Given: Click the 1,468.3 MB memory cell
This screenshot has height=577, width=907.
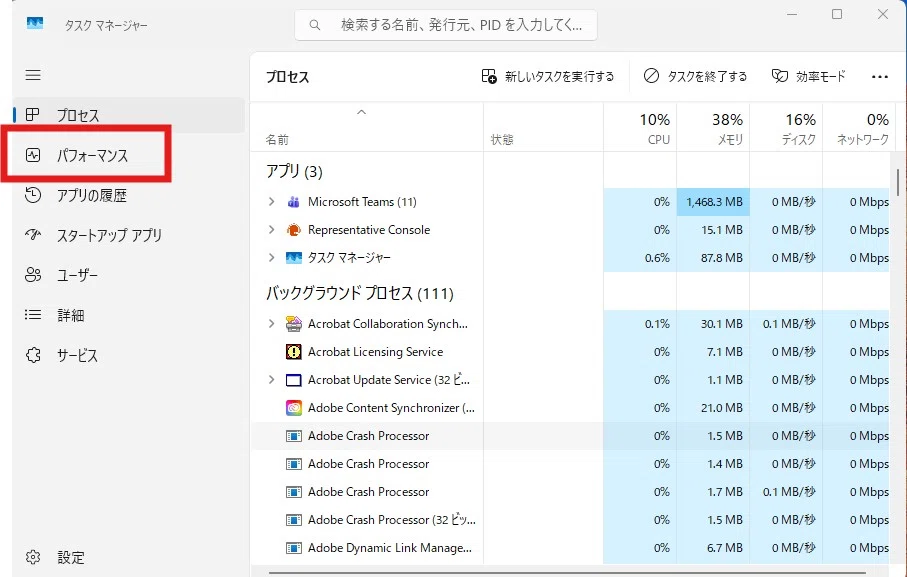Looking at the screenshot, I should (713, 202).
